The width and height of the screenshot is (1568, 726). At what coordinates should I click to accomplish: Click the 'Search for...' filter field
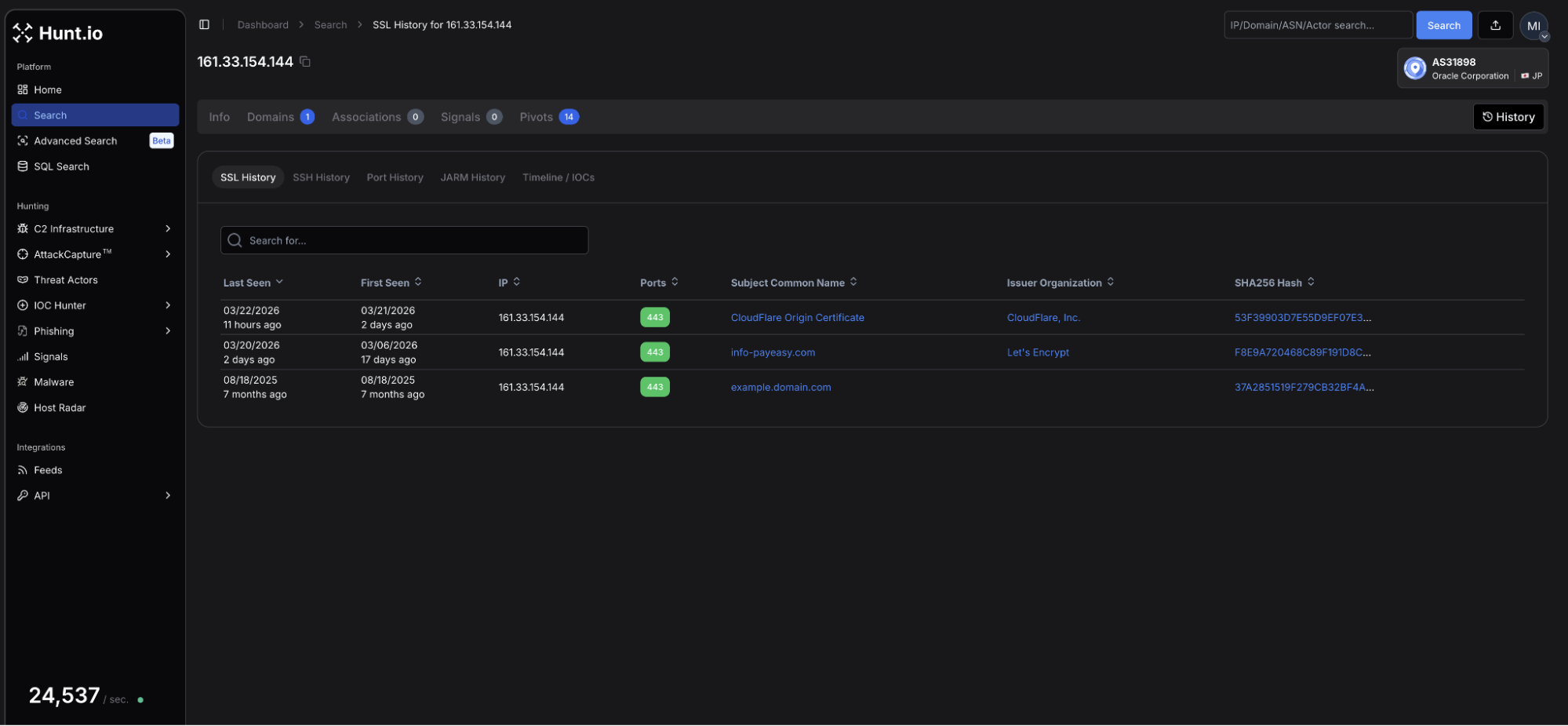tap(404, 240)
